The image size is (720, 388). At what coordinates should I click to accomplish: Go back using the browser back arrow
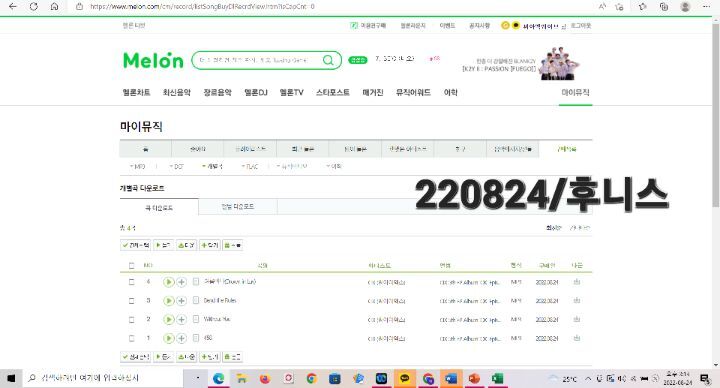coord(13,6)
